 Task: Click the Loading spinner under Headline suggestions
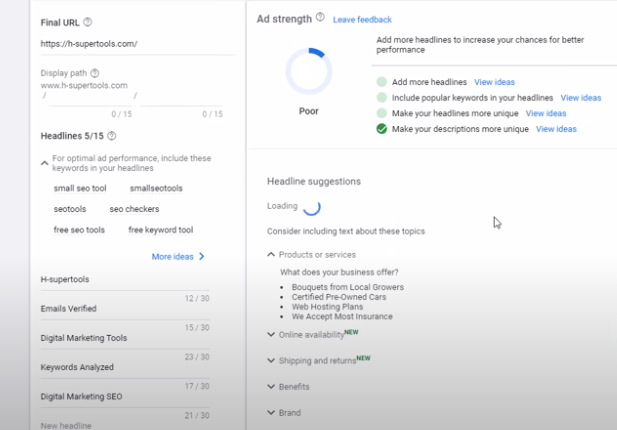312,207
